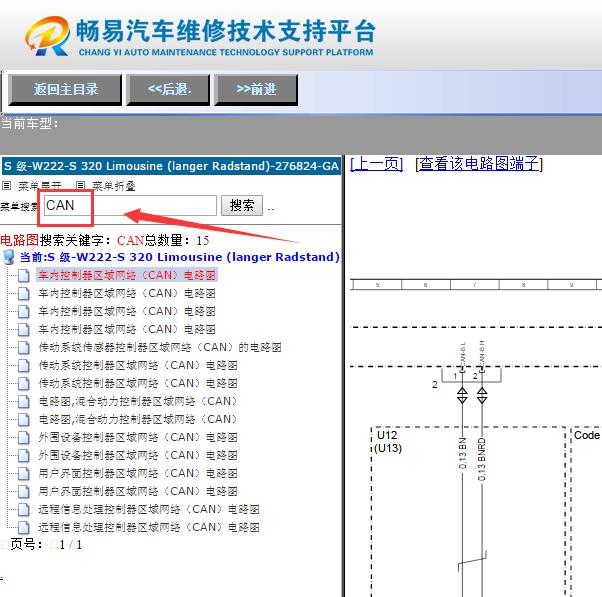This screenshot has width=602, height=597.
Task: Expand all menus with the 菜单展开 icon
Action: click(7, 186)
